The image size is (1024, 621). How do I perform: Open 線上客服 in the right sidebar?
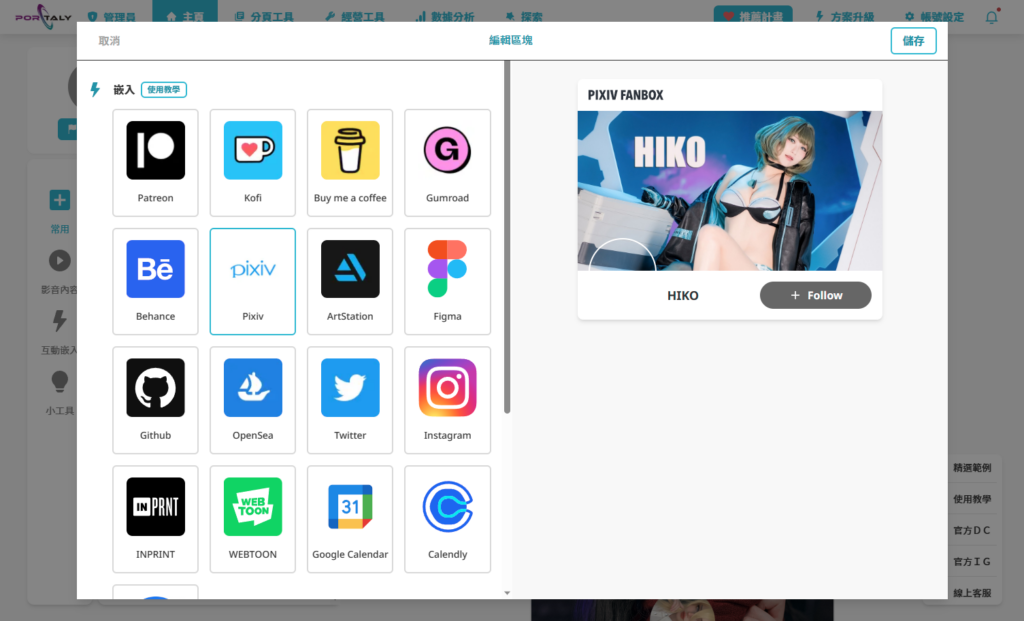click(972, 593)
